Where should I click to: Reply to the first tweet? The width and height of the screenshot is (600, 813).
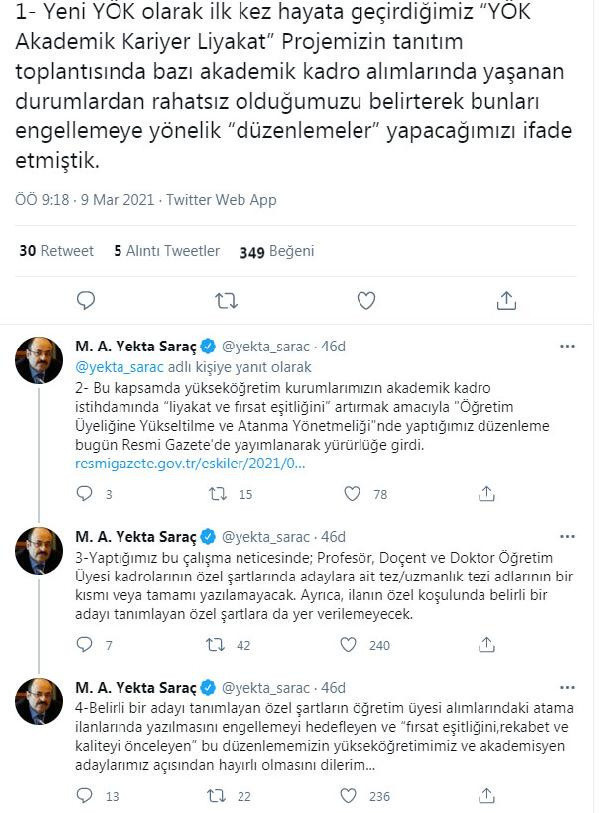86,298
